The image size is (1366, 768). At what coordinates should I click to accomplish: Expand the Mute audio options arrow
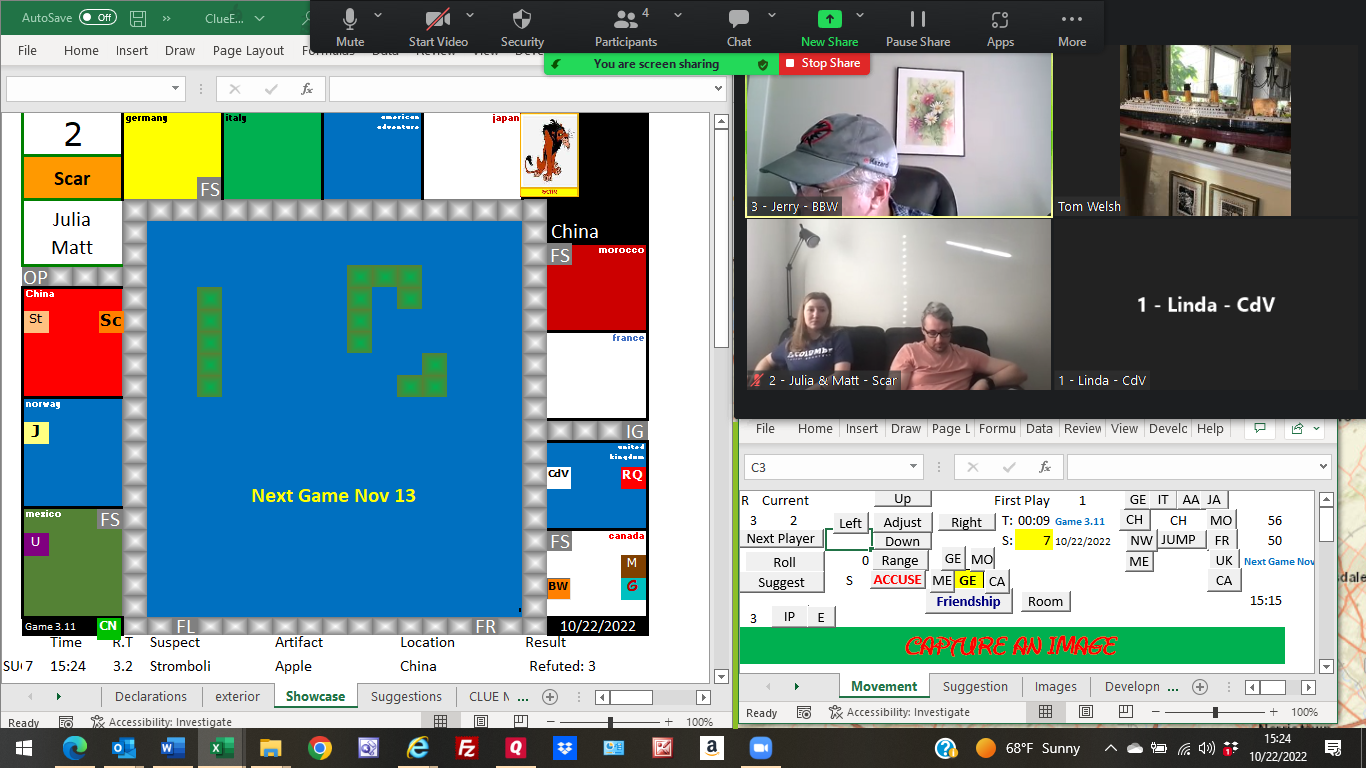tap(378, 15)
